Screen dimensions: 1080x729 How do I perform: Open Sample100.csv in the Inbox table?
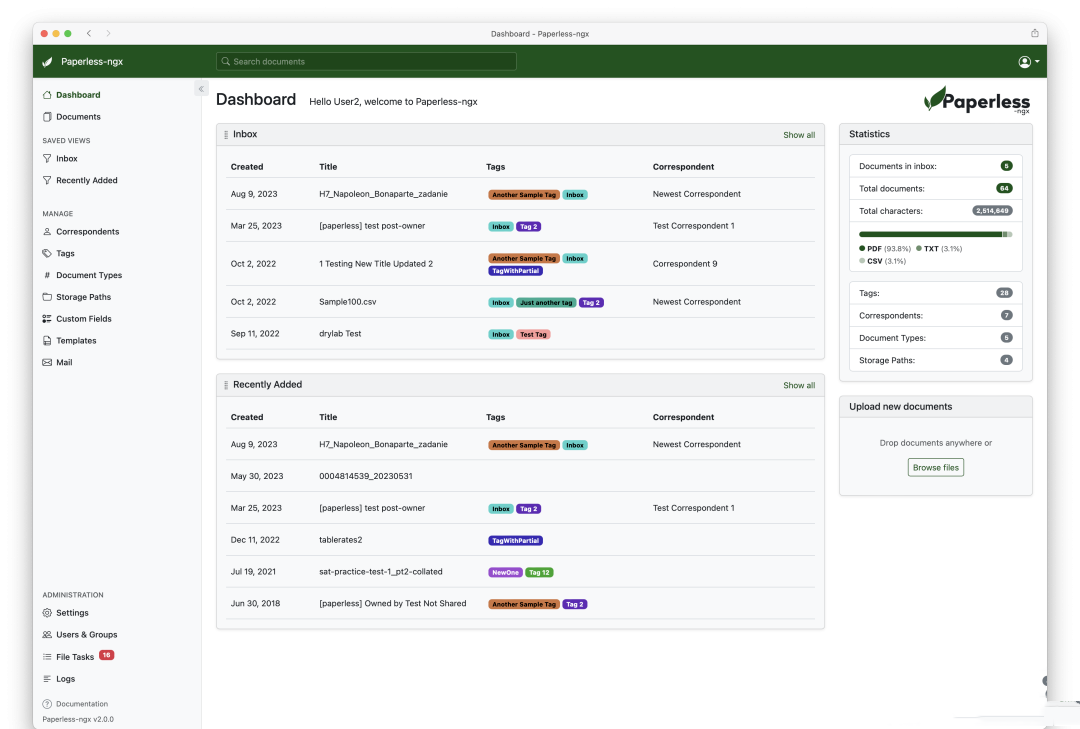pos(348,302)
